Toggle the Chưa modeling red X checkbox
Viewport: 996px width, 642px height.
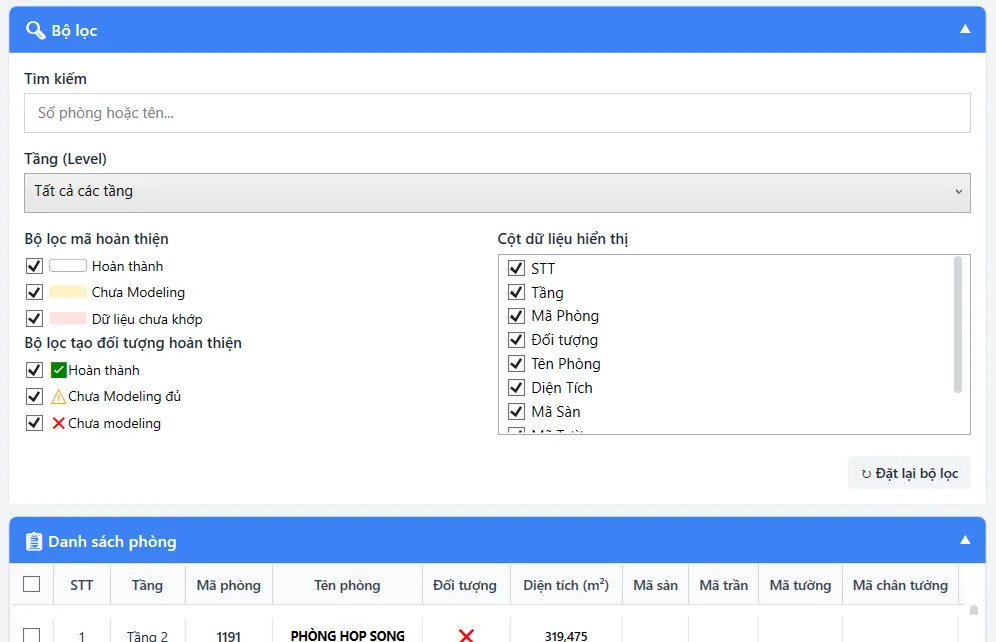click(x=34, y=423)
